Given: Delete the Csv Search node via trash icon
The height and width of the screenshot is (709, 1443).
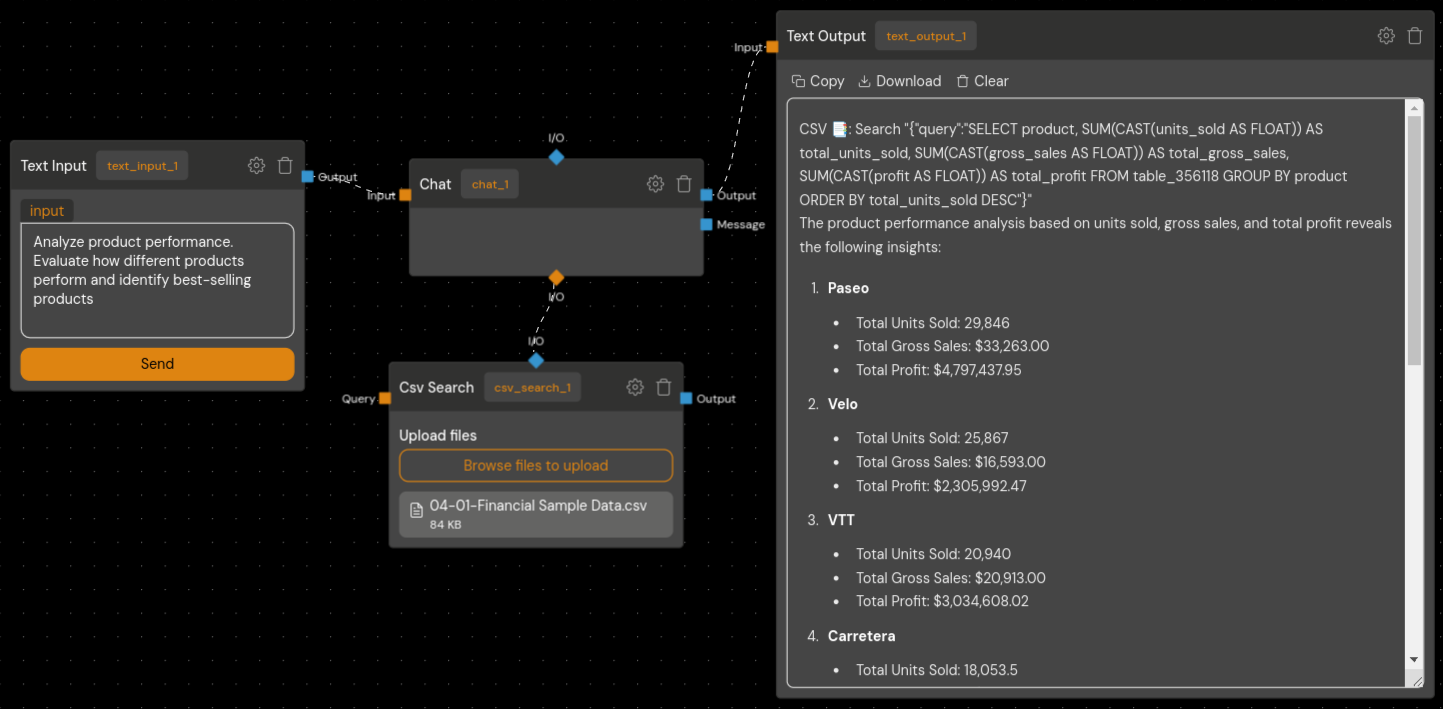Looking at the screenshot, I should (664, 387).
